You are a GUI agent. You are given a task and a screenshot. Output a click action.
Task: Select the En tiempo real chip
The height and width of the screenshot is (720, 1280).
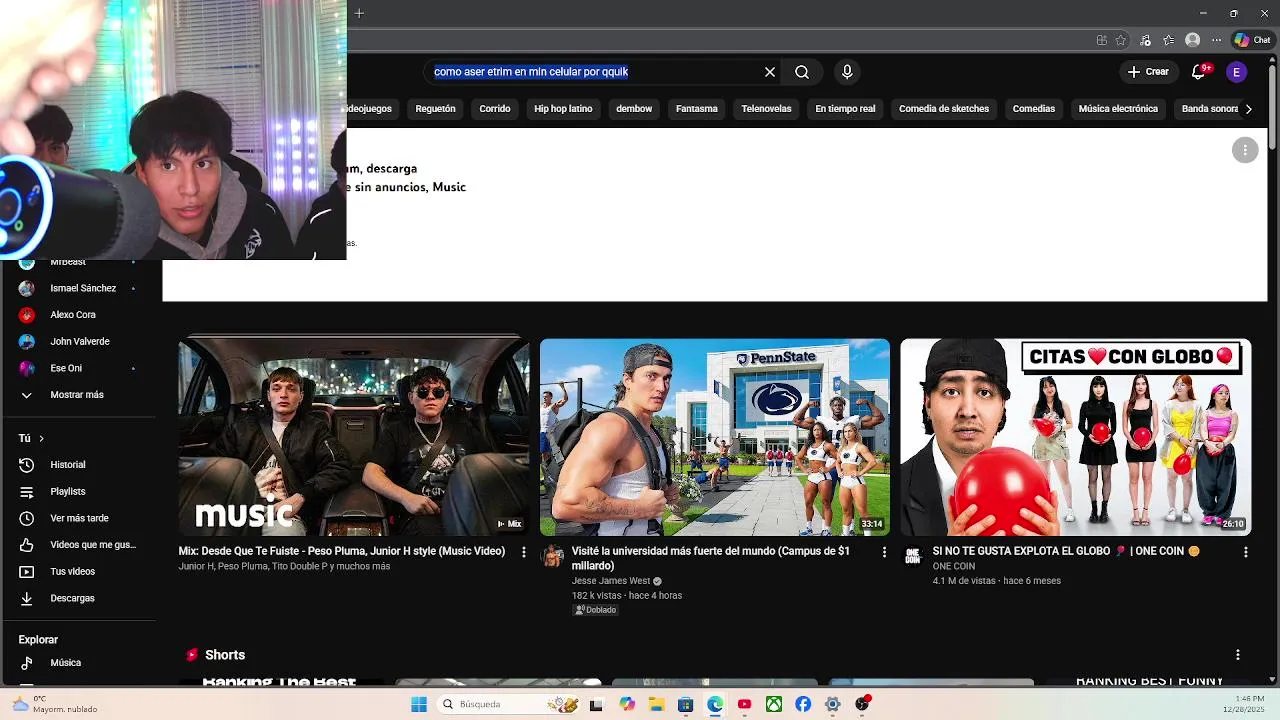pos(845,109)
